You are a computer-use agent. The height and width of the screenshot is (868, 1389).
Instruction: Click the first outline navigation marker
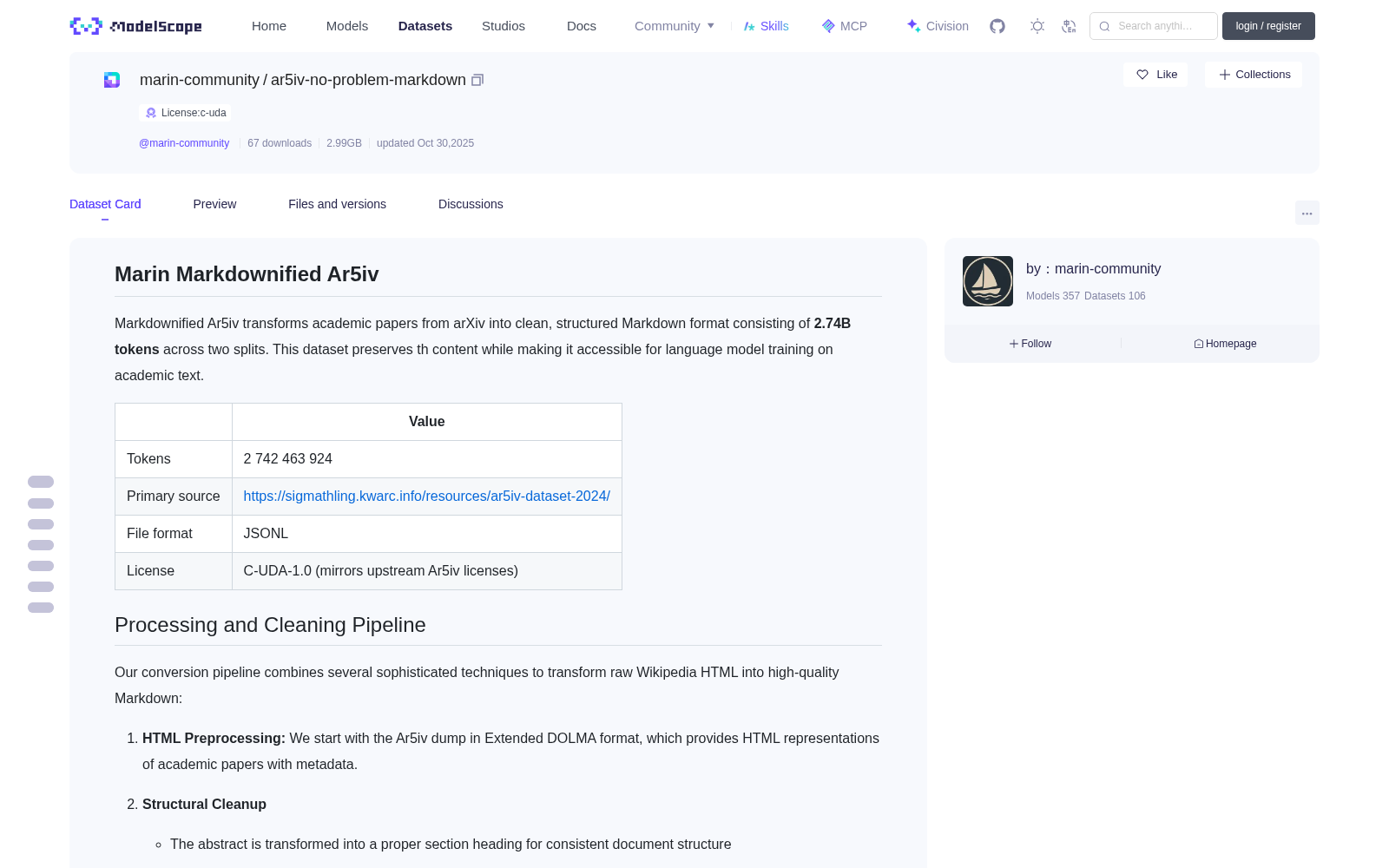(41, 482)
